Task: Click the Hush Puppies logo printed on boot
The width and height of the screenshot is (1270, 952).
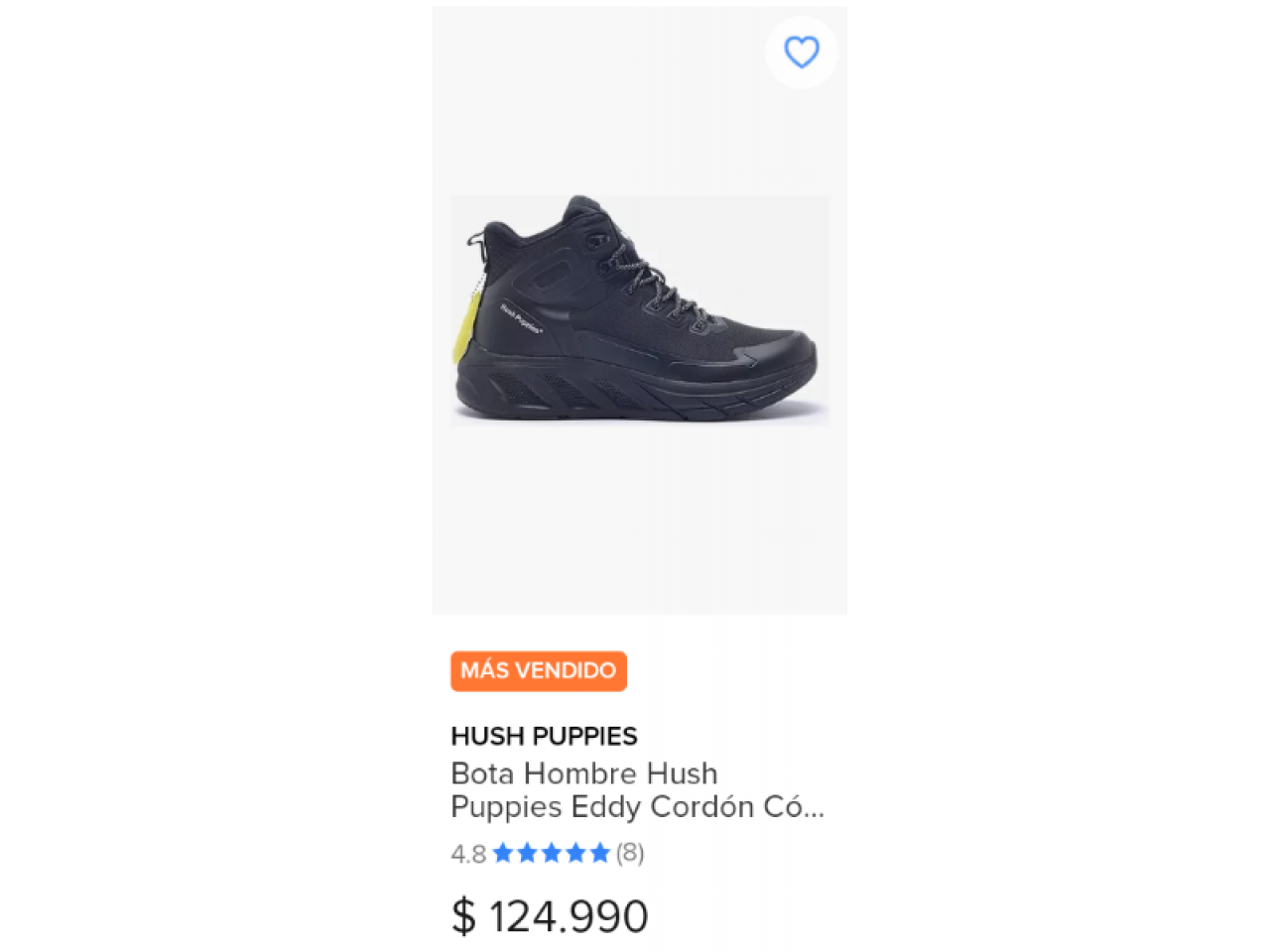Action: point(521,317)
